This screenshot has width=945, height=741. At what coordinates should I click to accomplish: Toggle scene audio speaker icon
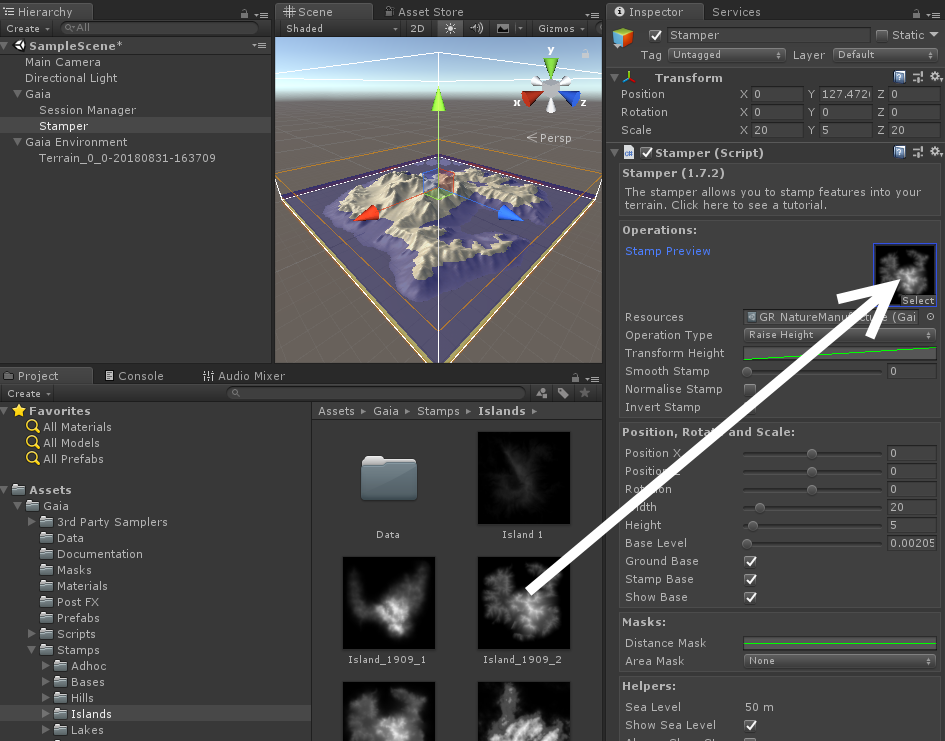(477, 29)
